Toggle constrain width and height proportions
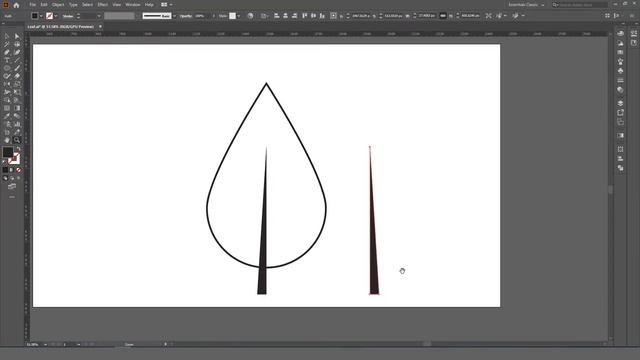The image size is (640, 360). coord(443,16)
